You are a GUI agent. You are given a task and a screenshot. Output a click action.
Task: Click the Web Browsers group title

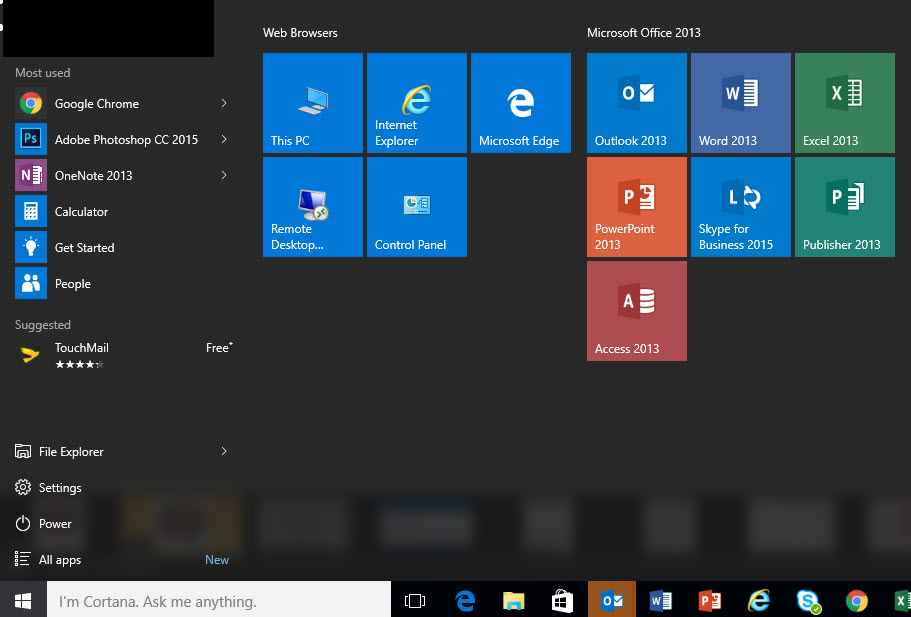(x=300, y=33)
